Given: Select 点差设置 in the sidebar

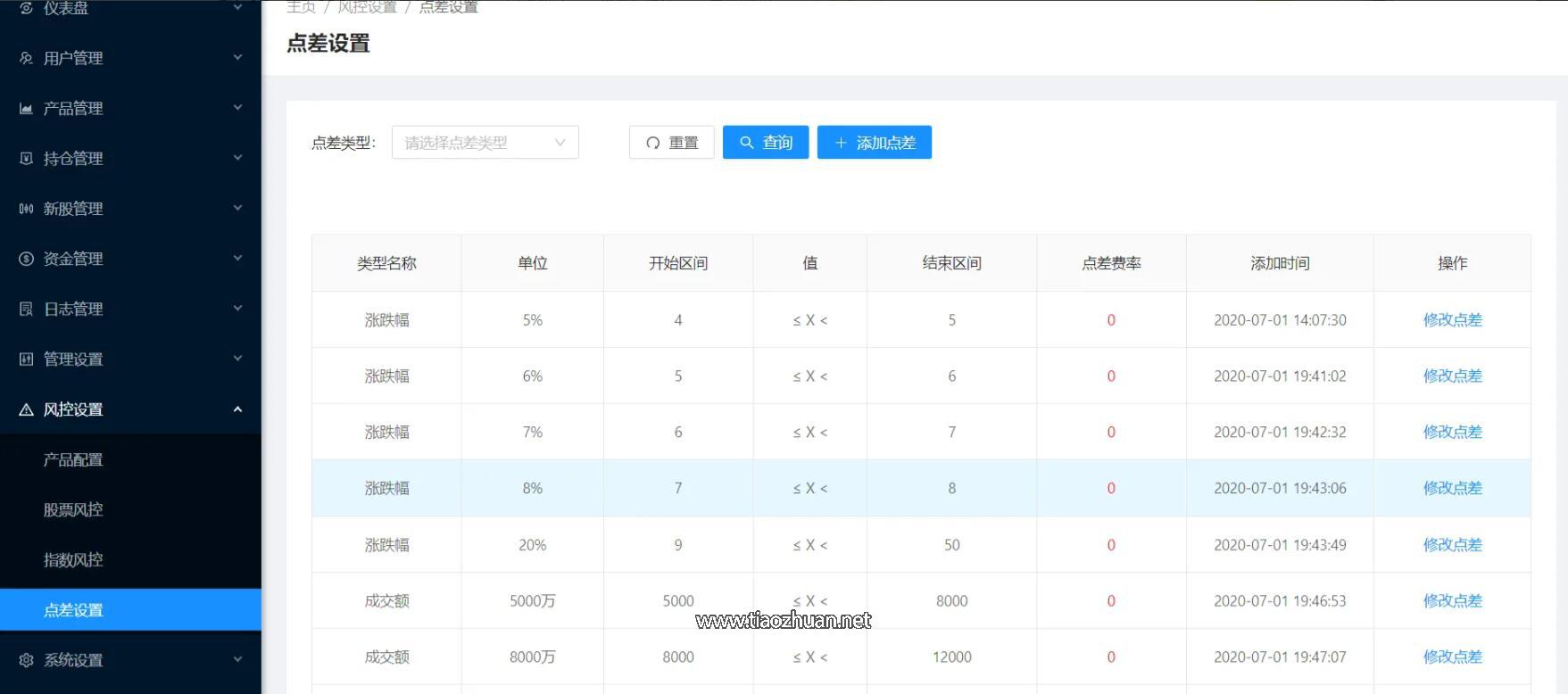Looking at the screenshot, I should (x=130, y=610).
